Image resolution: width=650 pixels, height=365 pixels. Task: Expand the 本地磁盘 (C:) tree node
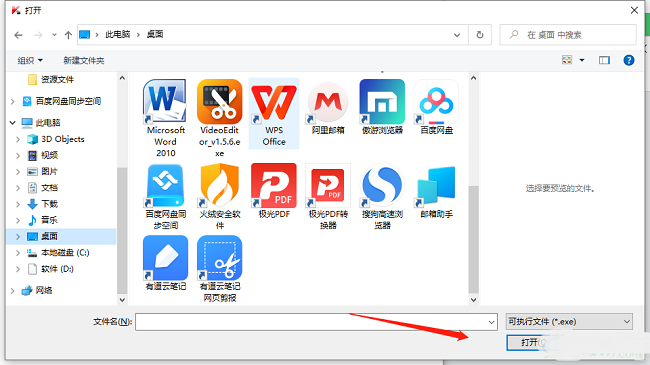(x=18, y=253)
